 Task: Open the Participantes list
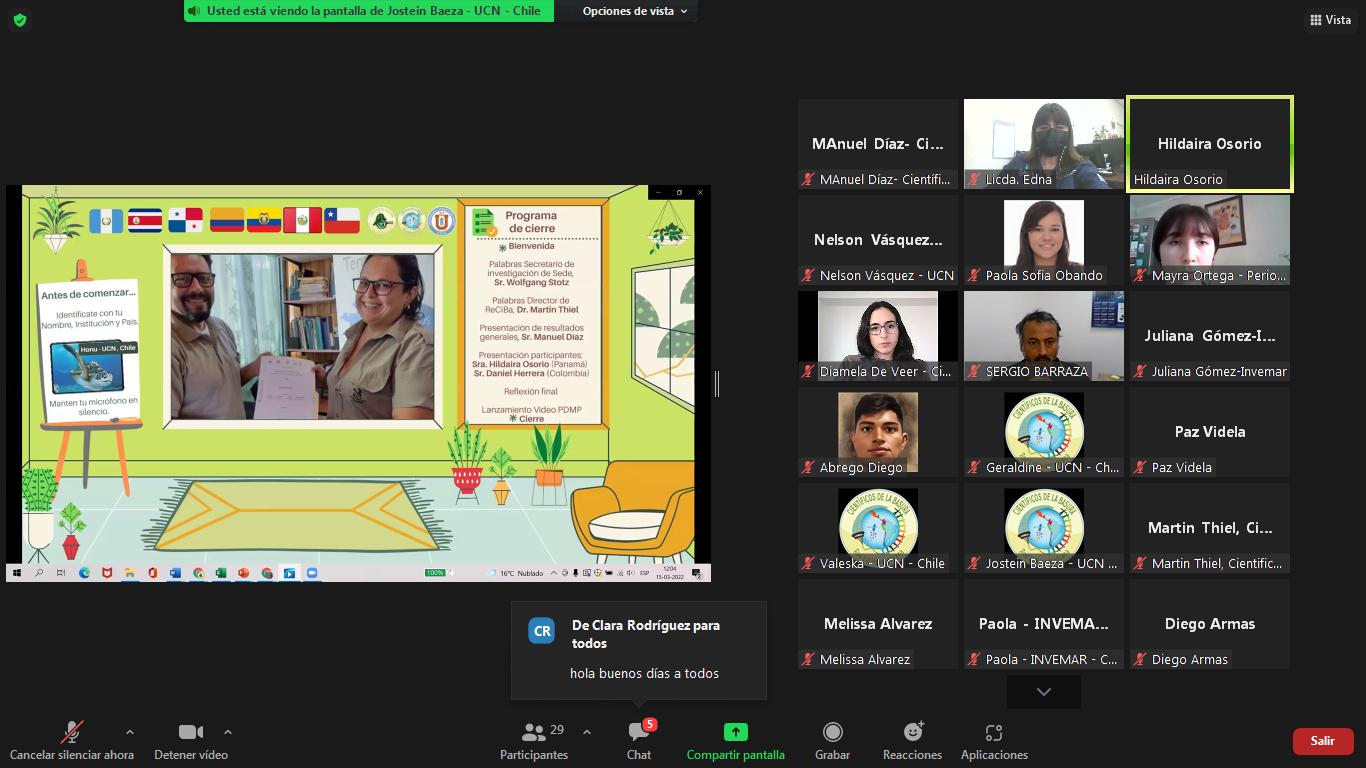(534, 739)
